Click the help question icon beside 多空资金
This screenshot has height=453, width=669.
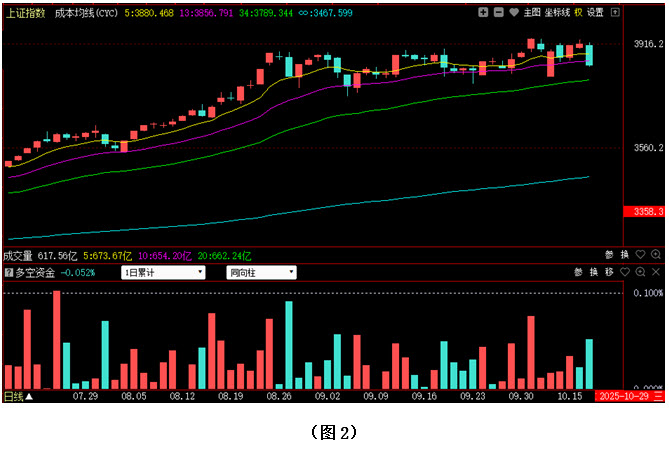pos(9,272)
